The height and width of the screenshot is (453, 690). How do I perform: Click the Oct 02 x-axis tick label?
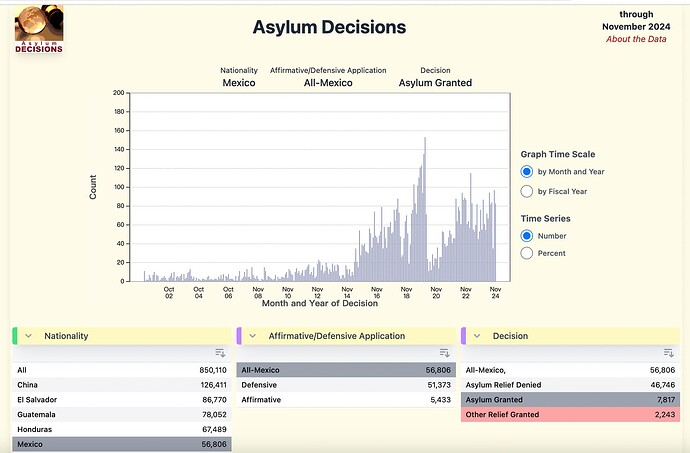[x=169, y=292]
